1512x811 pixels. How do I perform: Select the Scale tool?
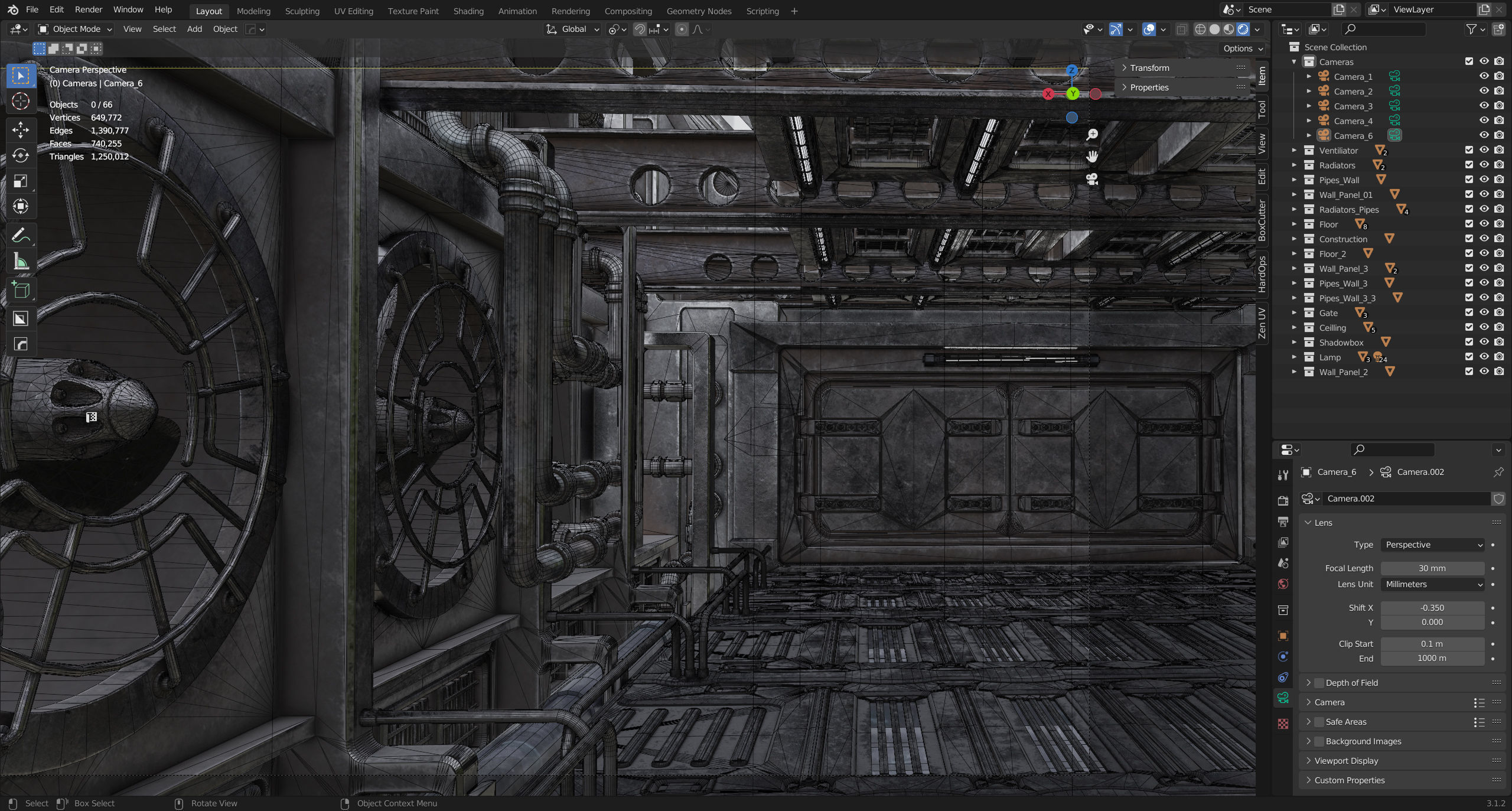pos(21,181)
